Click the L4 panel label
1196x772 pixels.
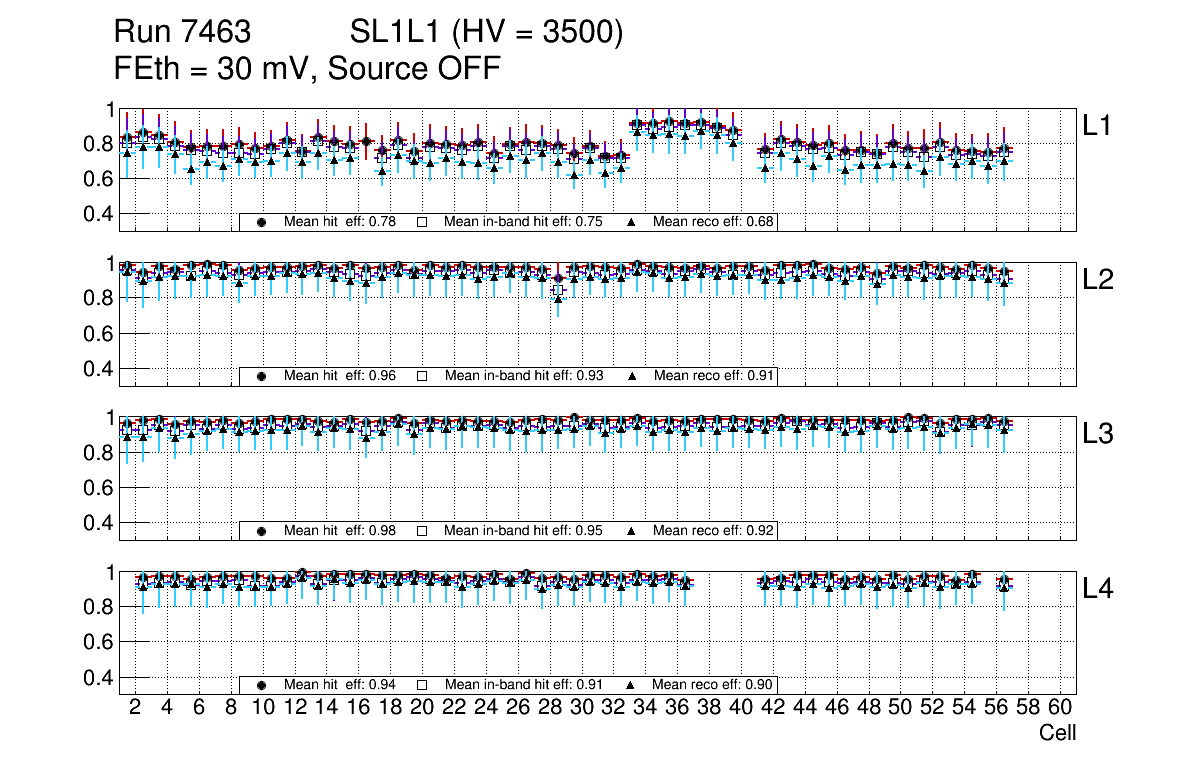click(x=1098, y=589)
